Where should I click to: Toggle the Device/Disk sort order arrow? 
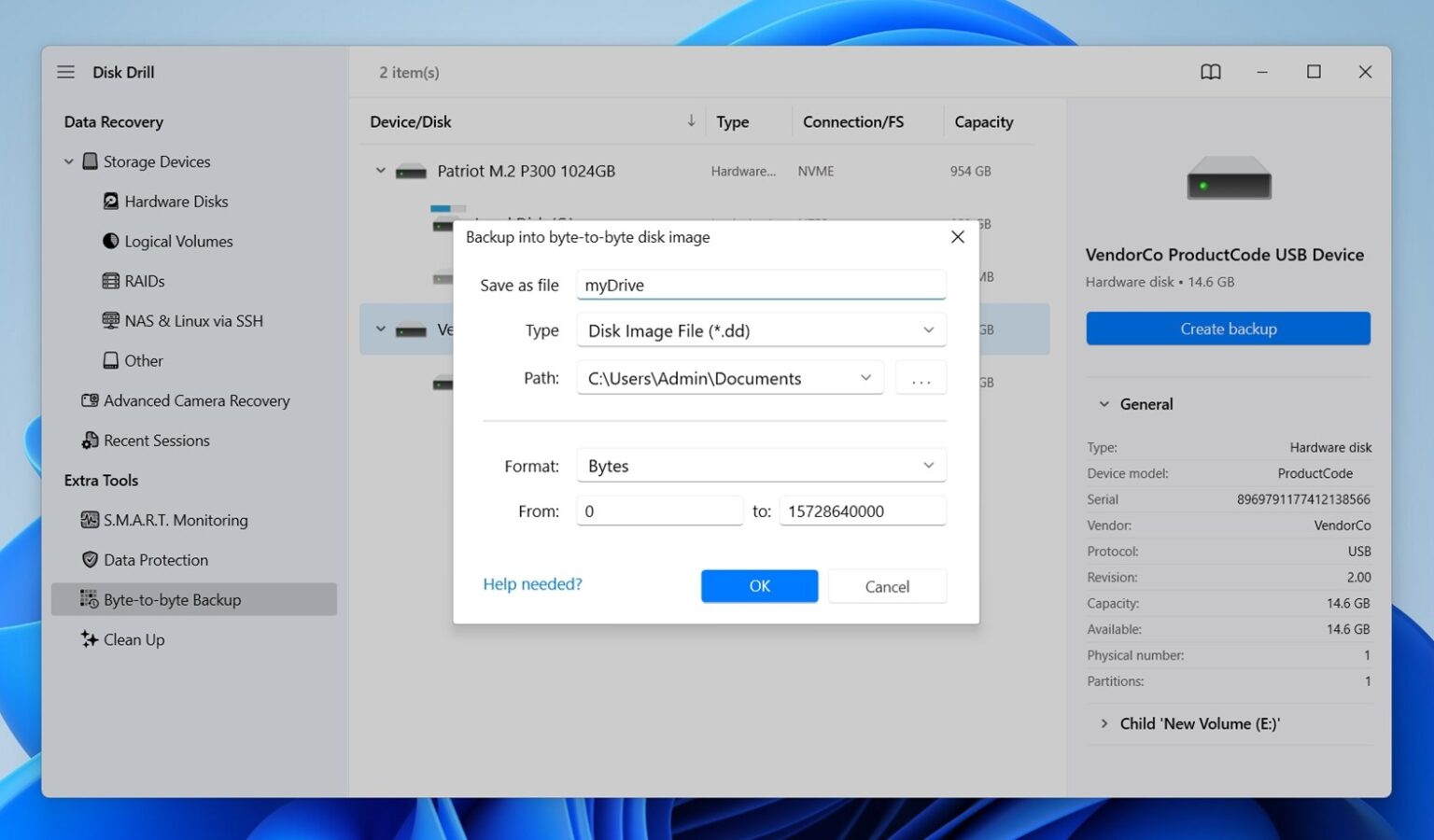[x=690, y=120]
